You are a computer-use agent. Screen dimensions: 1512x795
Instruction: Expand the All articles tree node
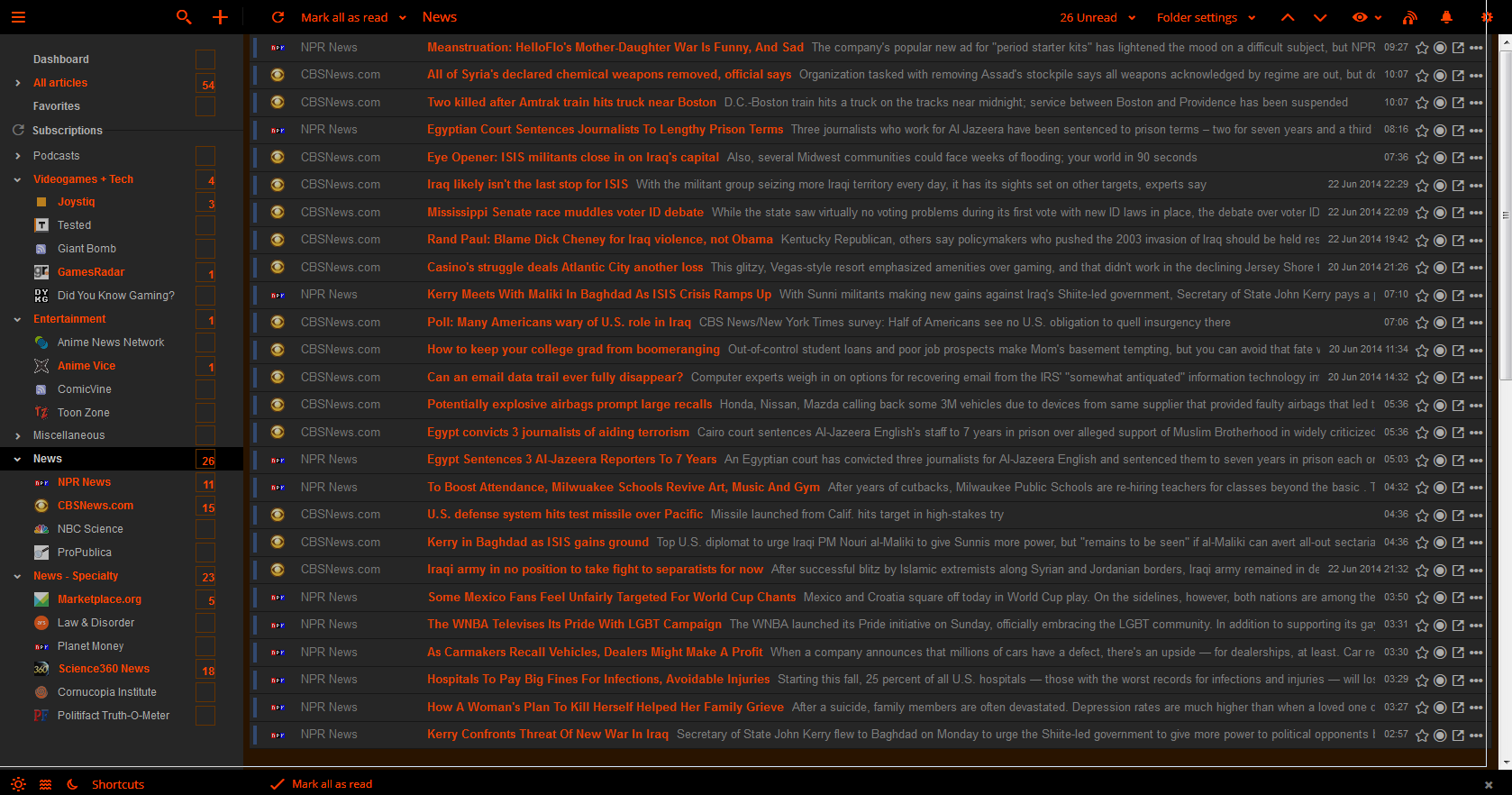18,83
